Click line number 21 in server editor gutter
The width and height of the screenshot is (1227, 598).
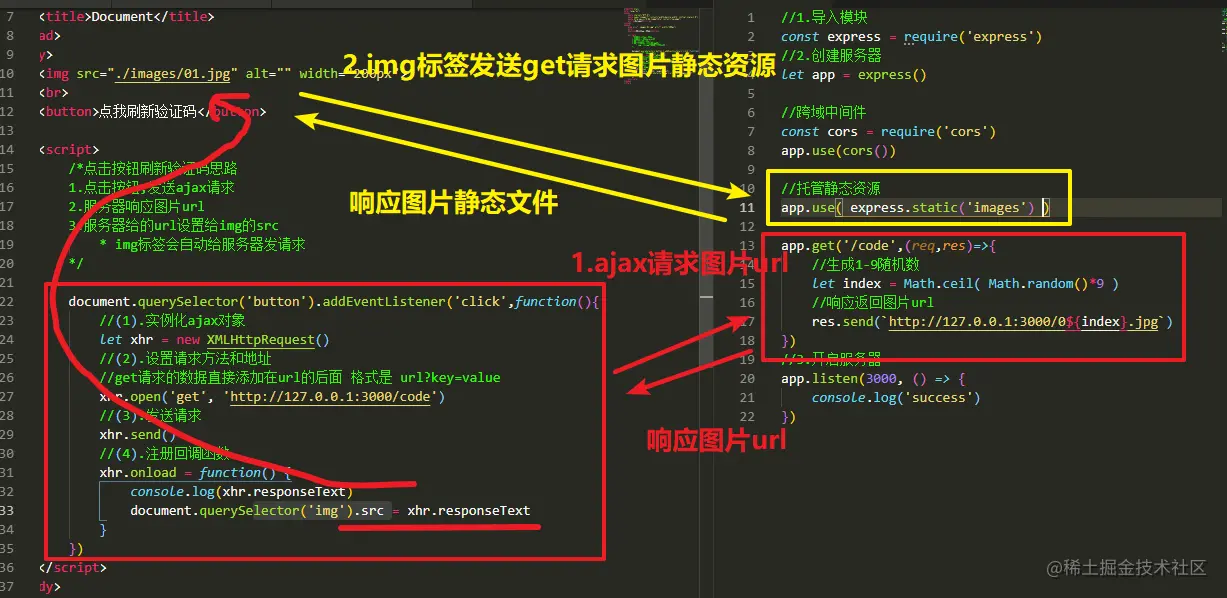746,397
